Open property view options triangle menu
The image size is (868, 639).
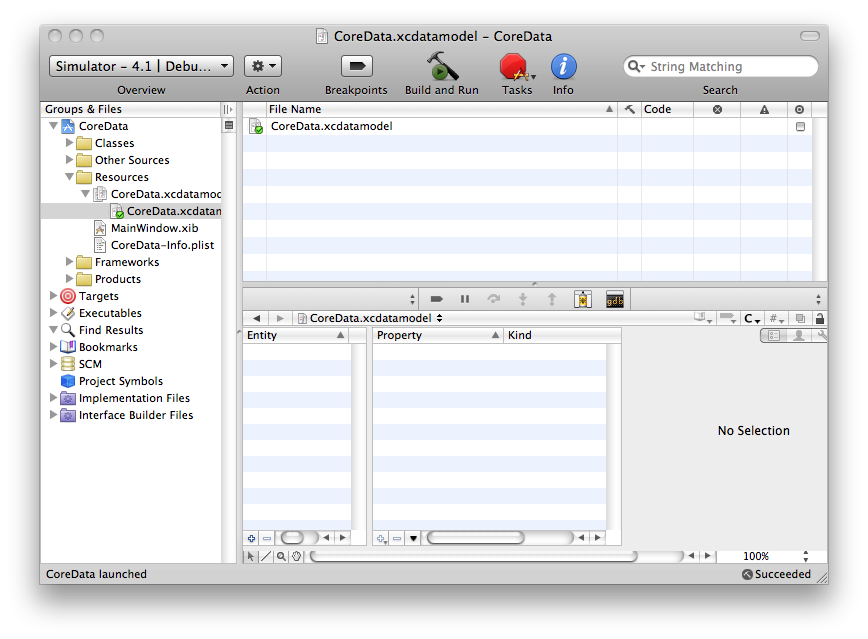point(413,538)
